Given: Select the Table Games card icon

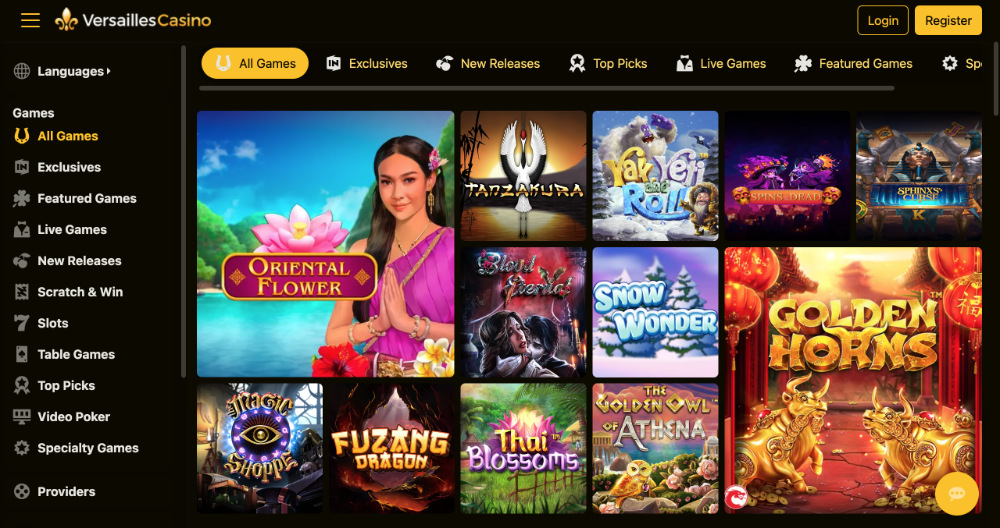Looking at the screenshot, I should (22, 355).
